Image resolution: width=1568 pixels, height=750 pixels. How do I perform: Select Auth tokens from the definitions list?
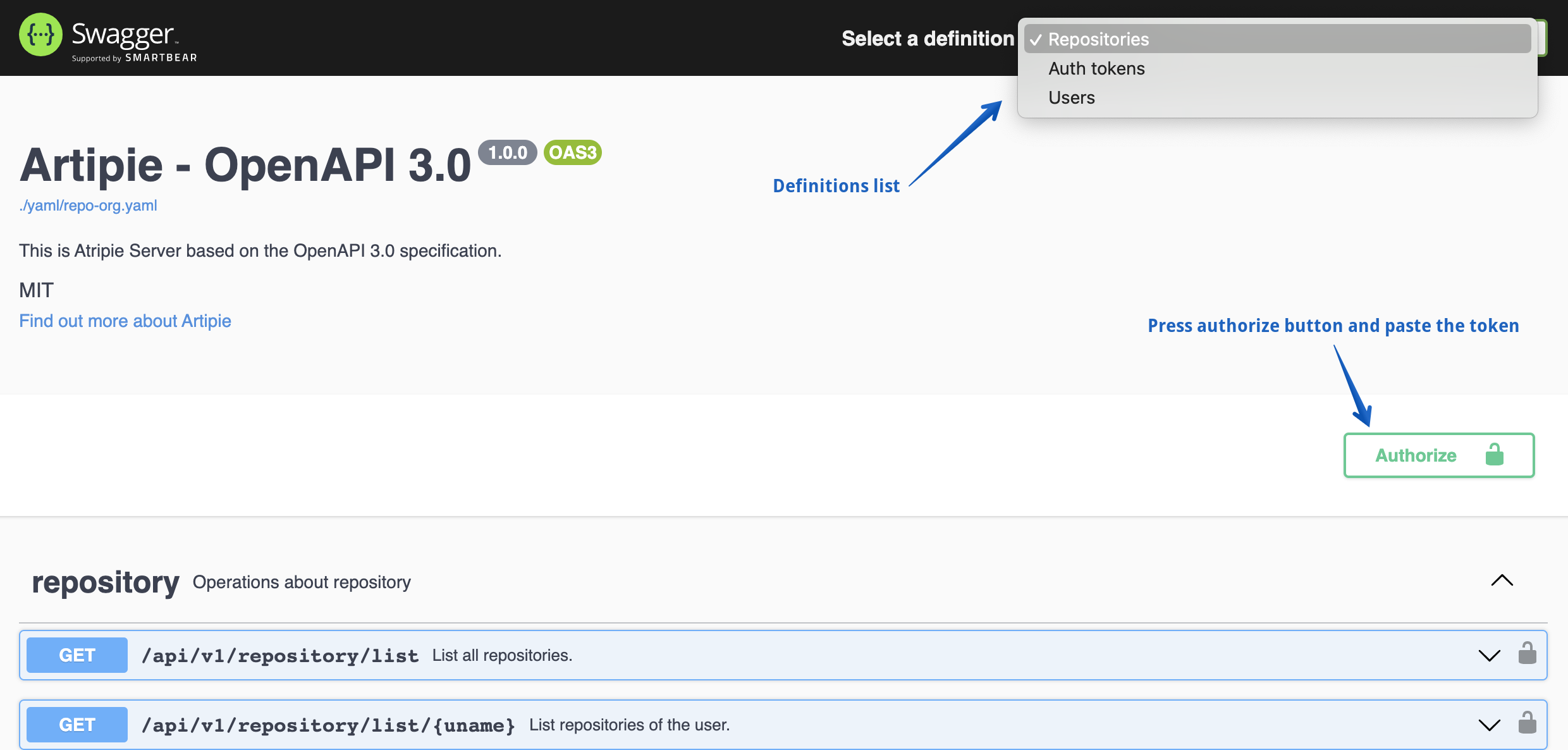pyautogui.click(x=1096, y=68)
